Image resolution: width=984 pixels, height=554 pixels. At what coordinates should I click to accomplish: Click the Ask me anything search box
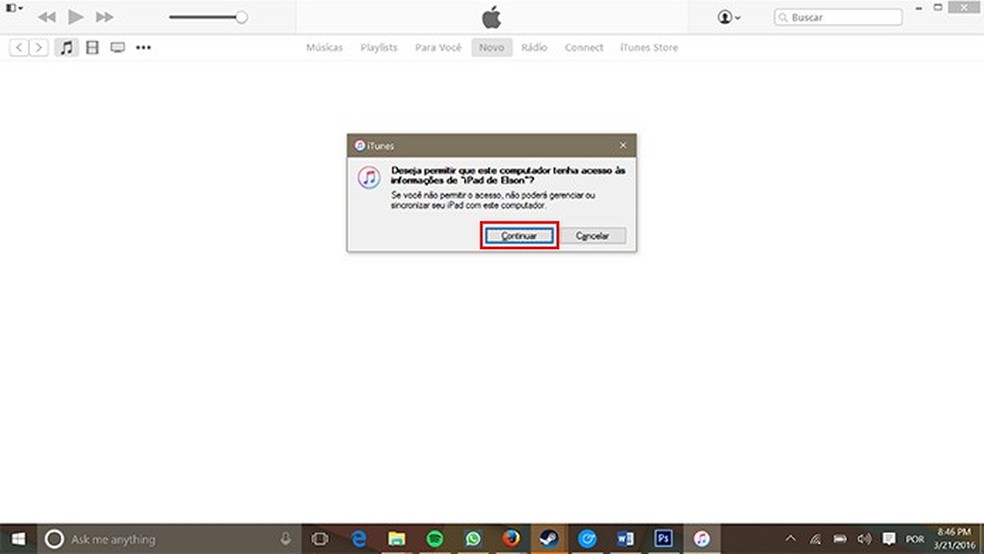coord(169,539)
